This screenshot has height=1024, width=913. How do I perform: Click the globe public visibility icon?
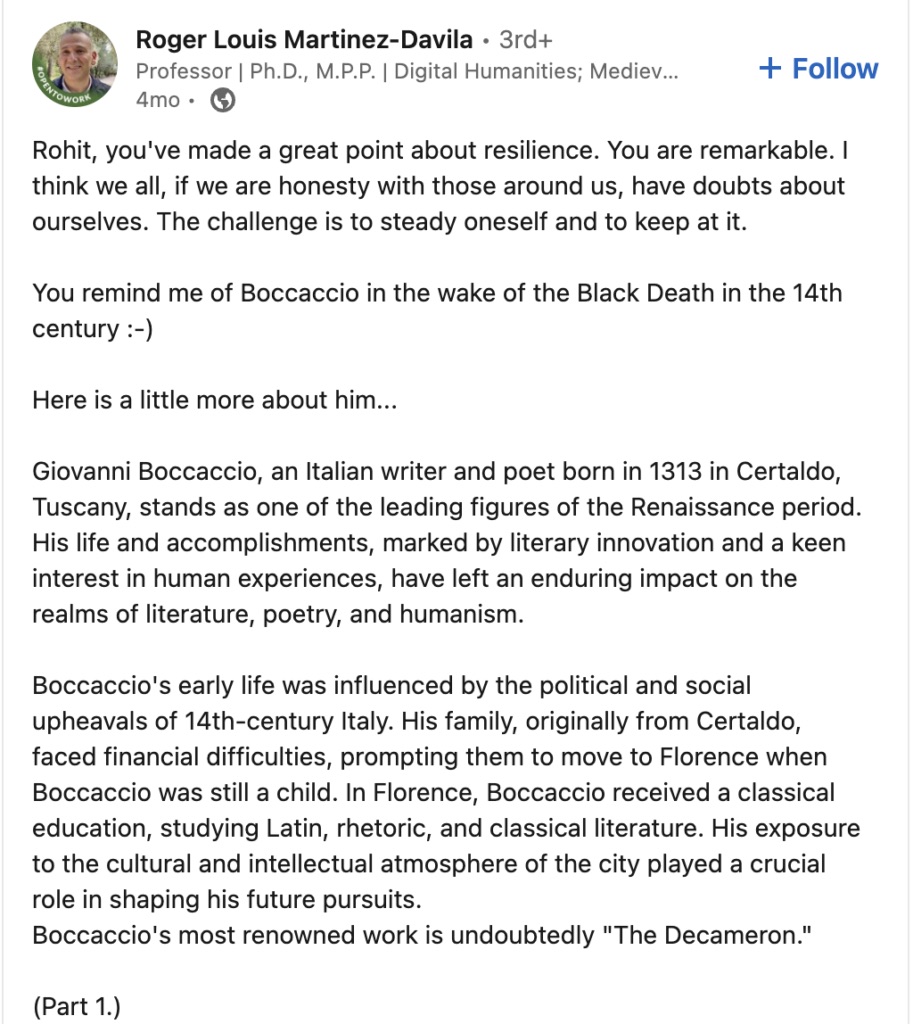pyautogui.click(x=223, y=100)
